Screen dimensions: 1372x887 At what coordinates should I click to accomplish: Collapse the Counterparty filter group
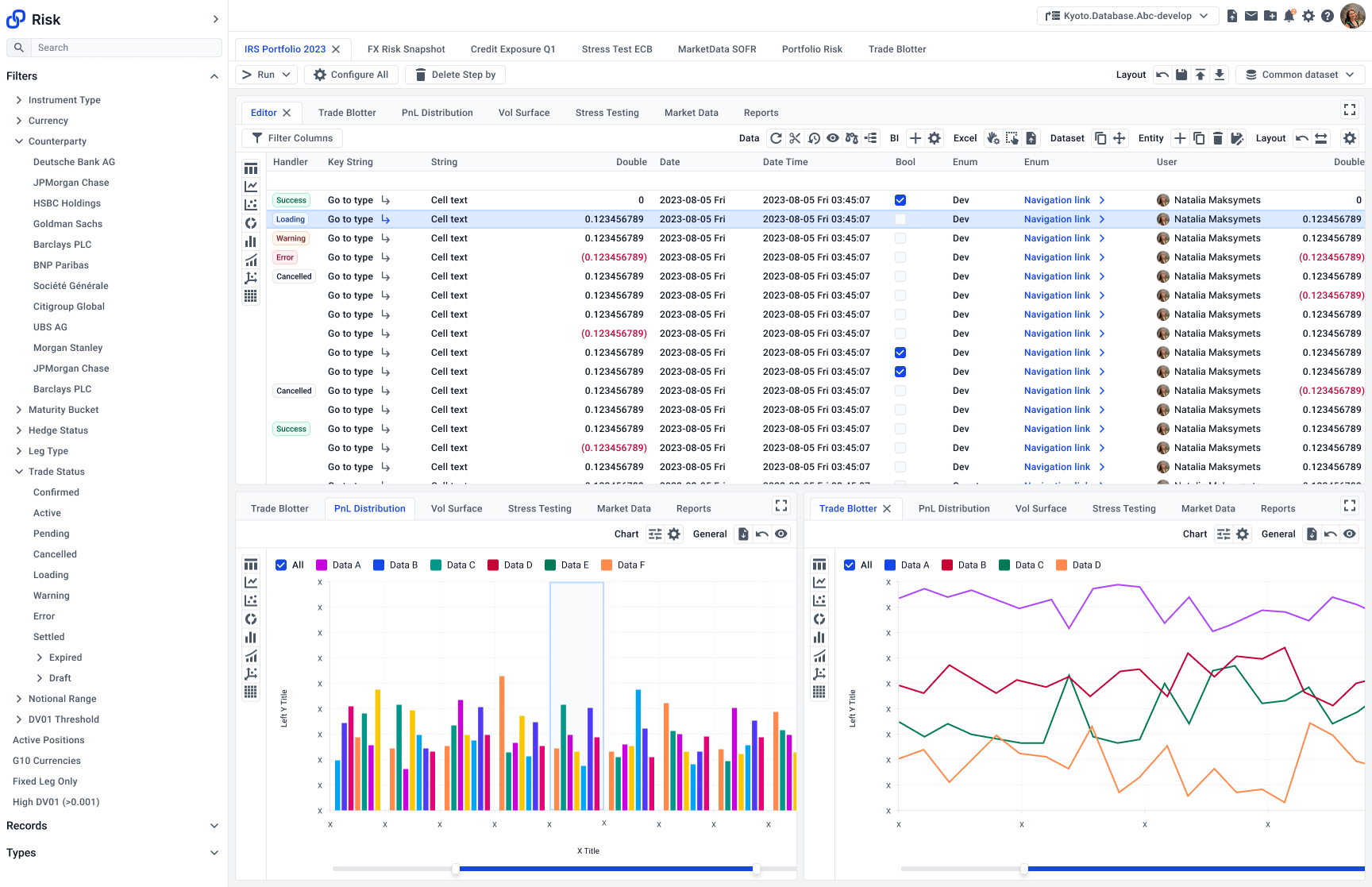click(x=19, y=141)
